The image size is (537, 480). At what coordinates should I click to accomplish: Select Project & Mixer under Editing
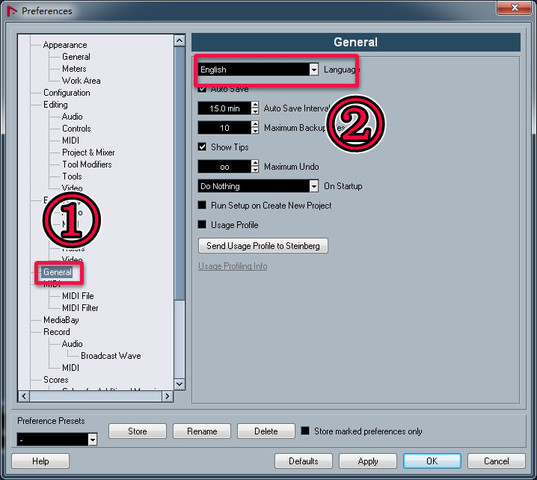88,152
